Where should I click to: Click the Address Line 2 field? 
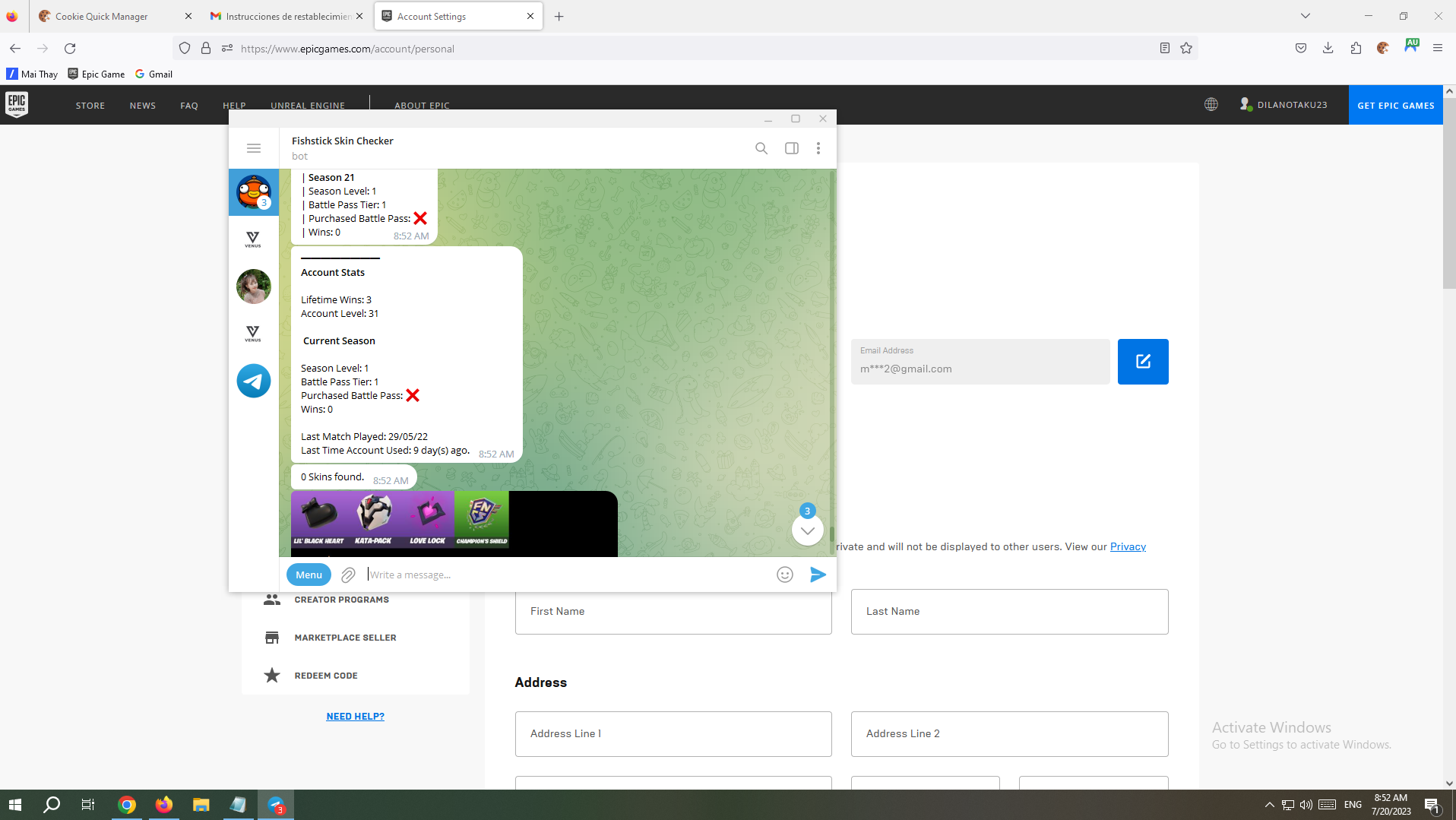click(x=1009, y=734)
